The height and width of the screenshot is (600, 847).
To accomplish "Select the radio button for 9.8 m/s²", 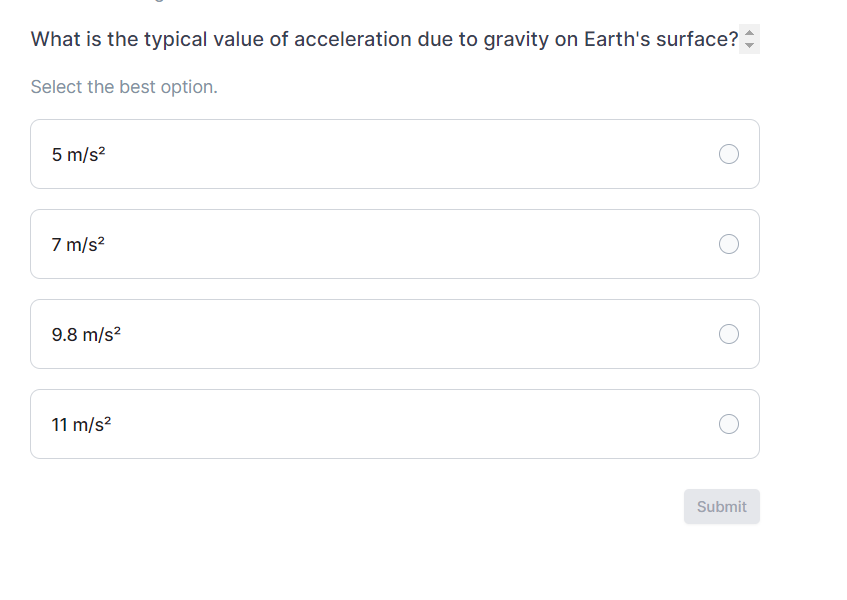I will 729,334.
